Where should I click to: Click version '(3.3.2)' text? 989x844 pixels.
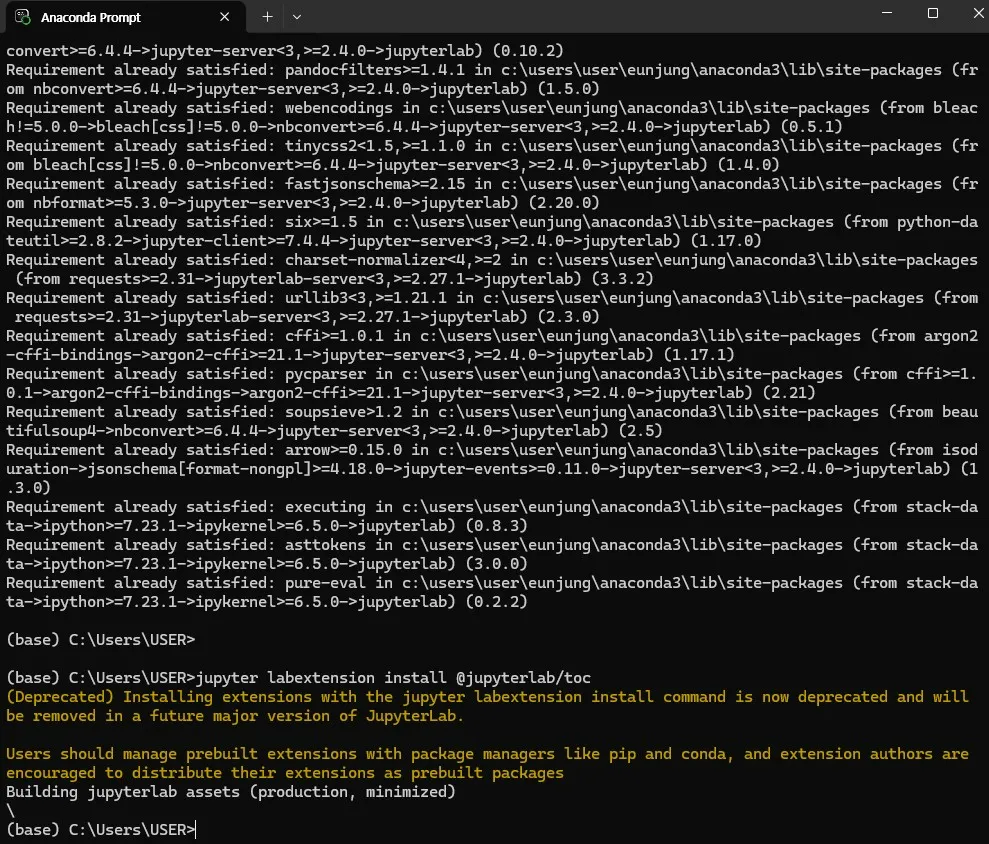pyautogui.click(x=623, y=279)
